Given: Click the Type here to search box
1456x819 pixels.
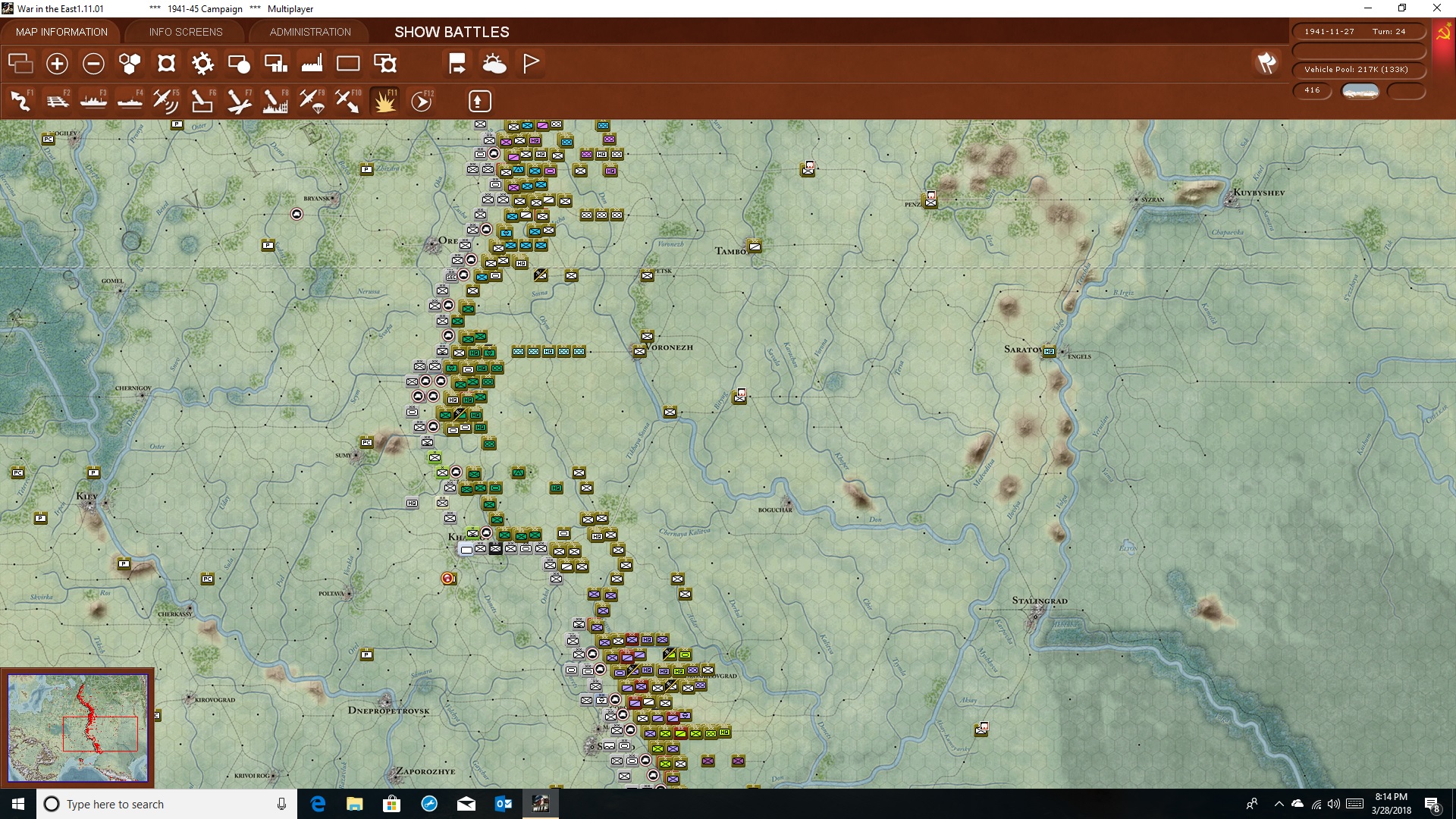Looking at the screenshot, I should (x=167, y=804).
